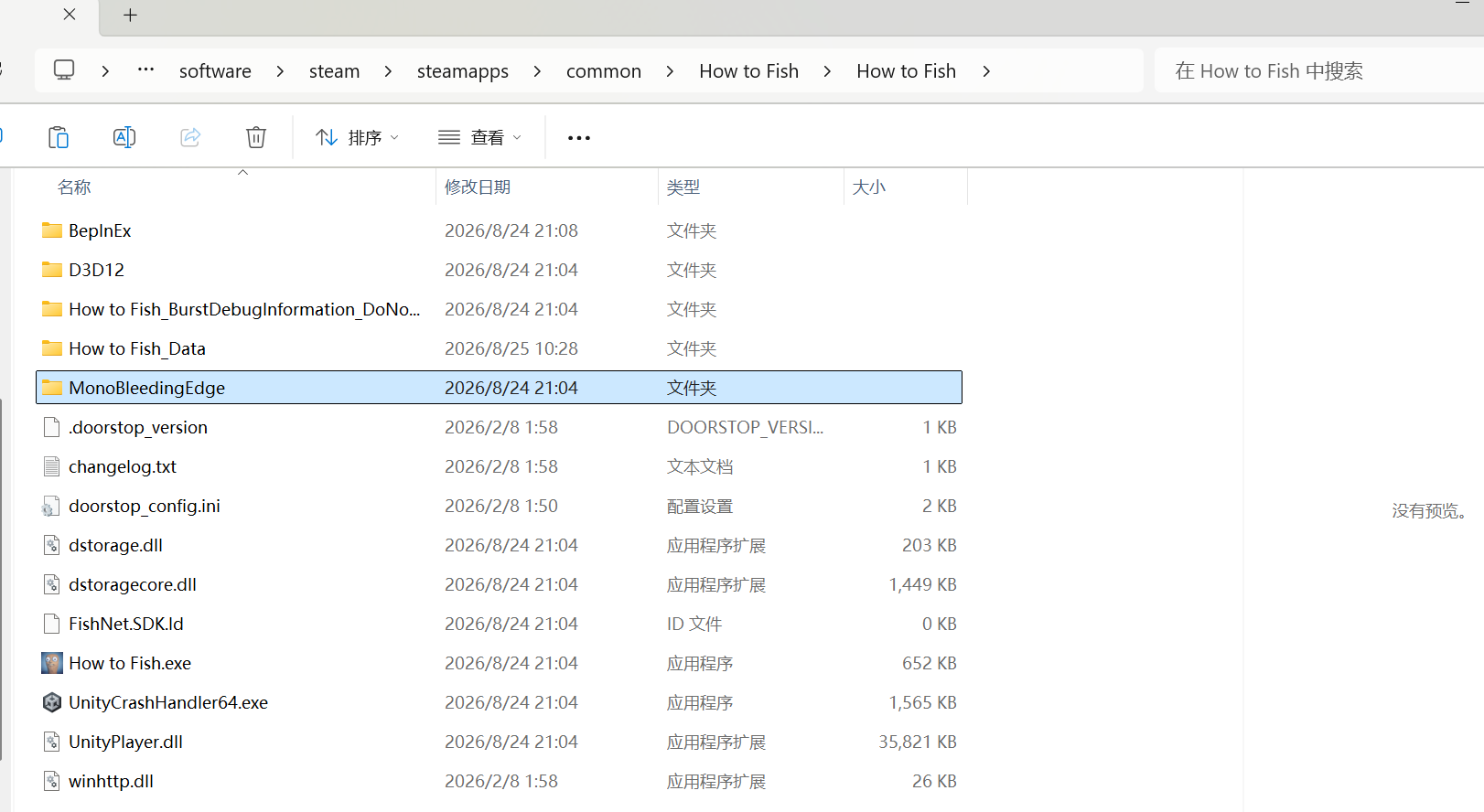Click the 35,821 KB size value
This screenshot has width=1484, height=812.
click(918, 742)
